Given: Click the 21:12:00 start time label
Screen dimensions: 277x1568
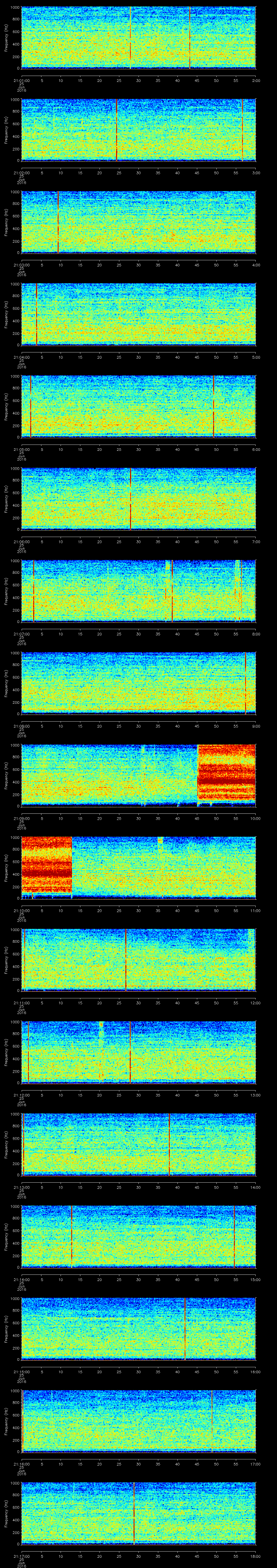Looking at the screenshot, I should click(x=21, y=1095).
